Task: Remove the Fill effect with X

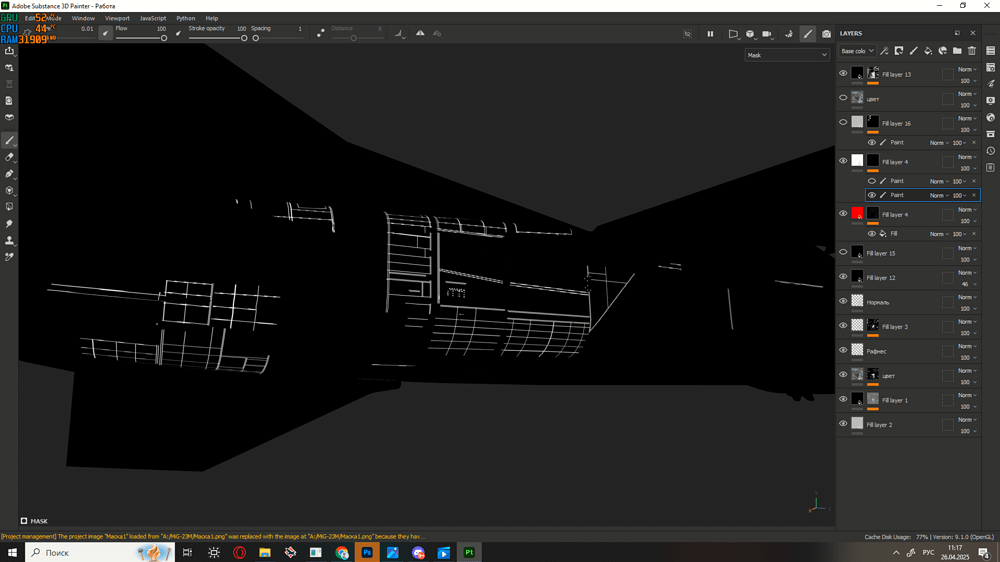Action: (974, 234)
